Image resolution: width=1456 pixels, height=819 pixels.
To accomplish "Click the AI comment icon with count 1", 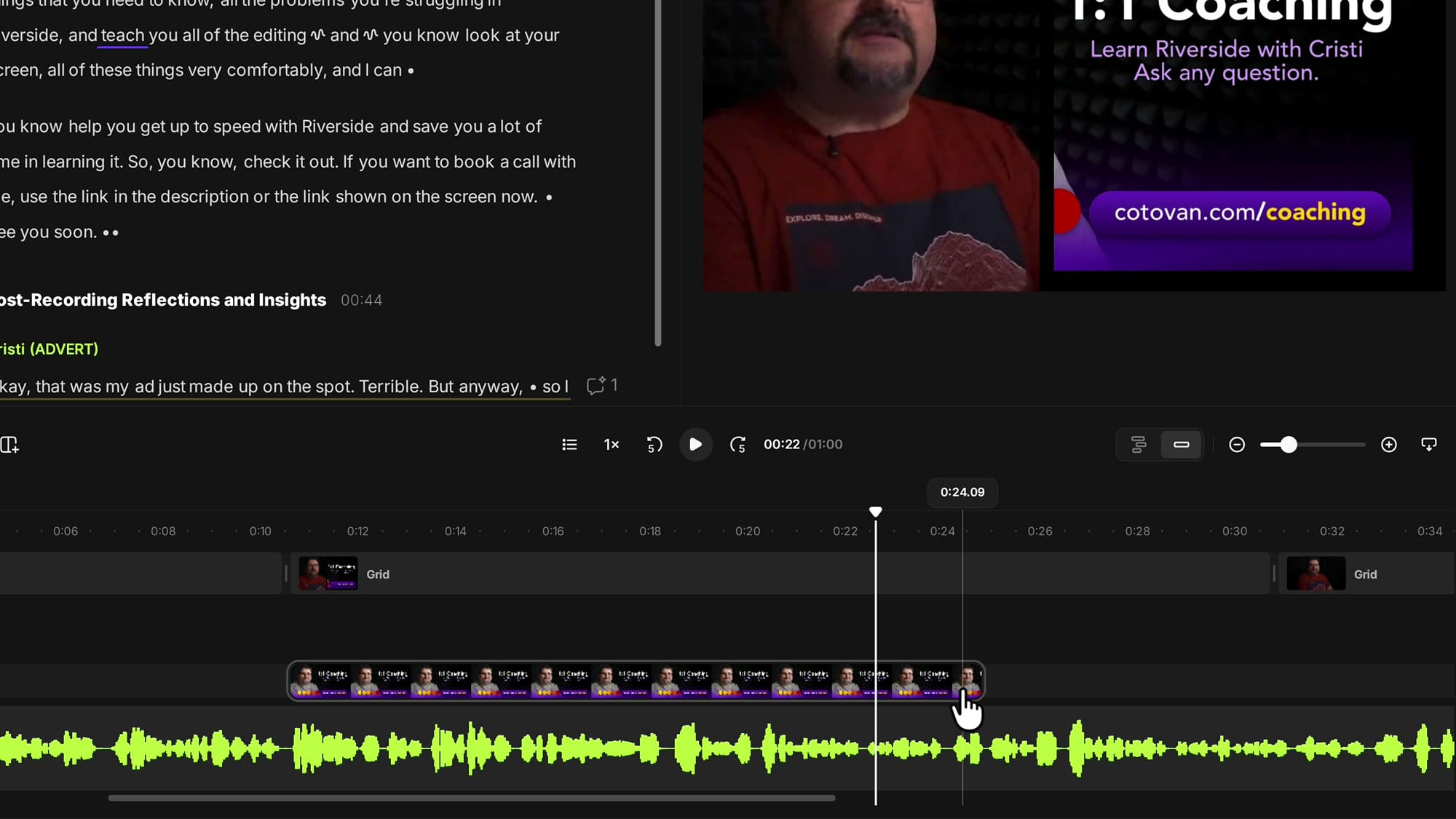I will click(601, 386).
